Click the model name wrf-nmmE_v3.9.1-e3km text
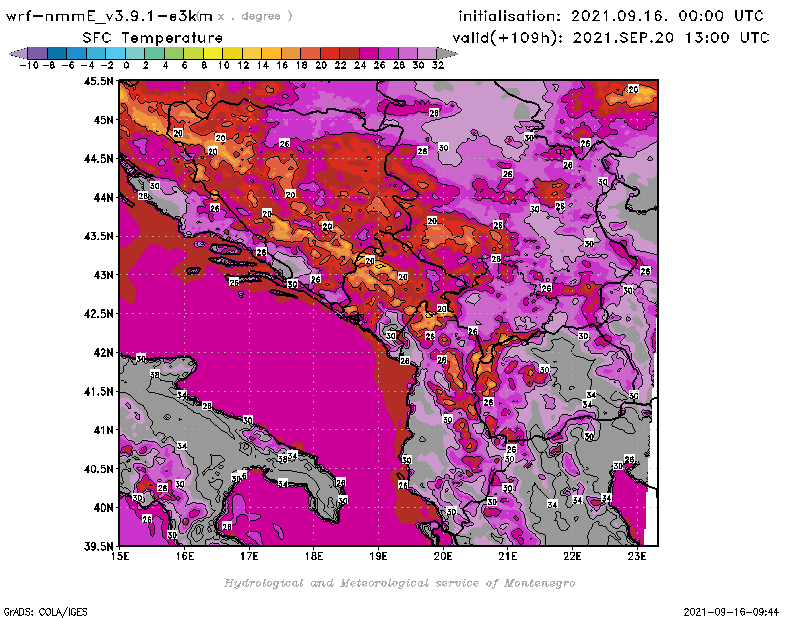The width and height of the screenshot is (800, 618). (x=109, y=16)
